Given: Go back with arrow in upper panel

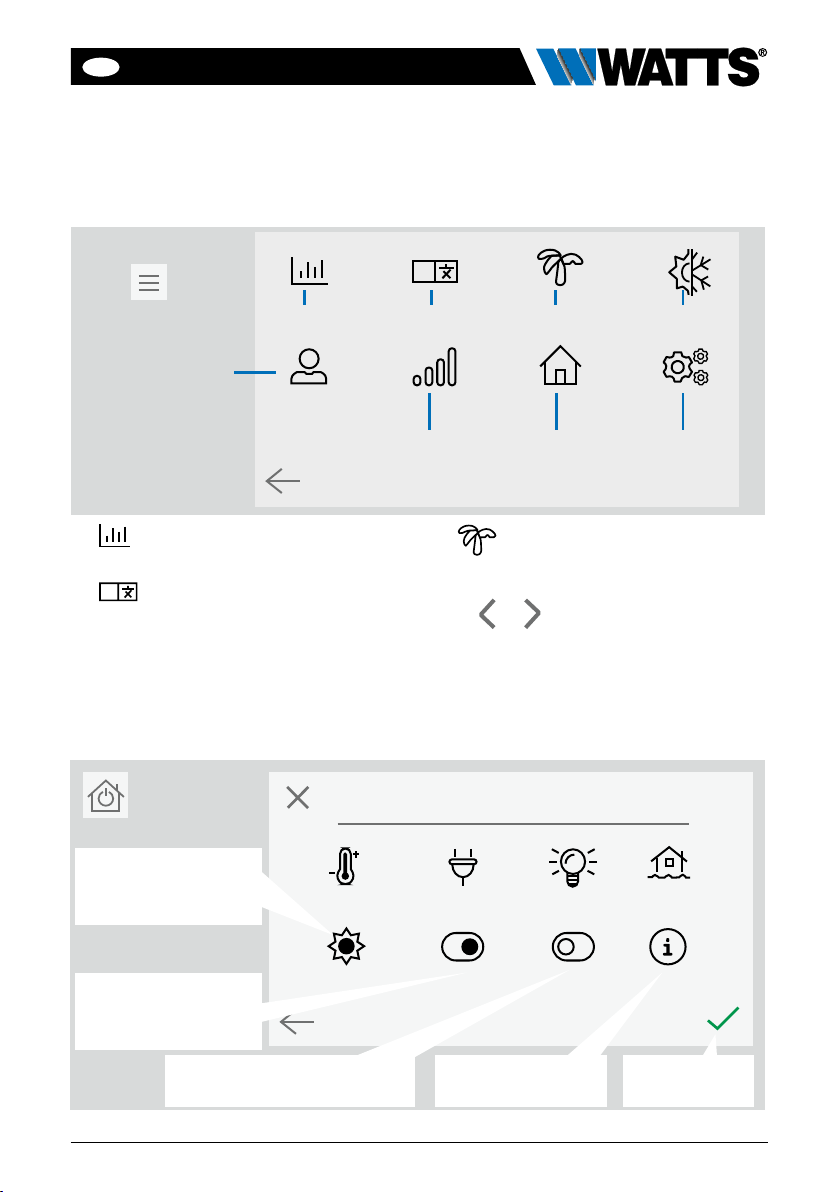Looking at the screenshot, I should click(283, 480).
